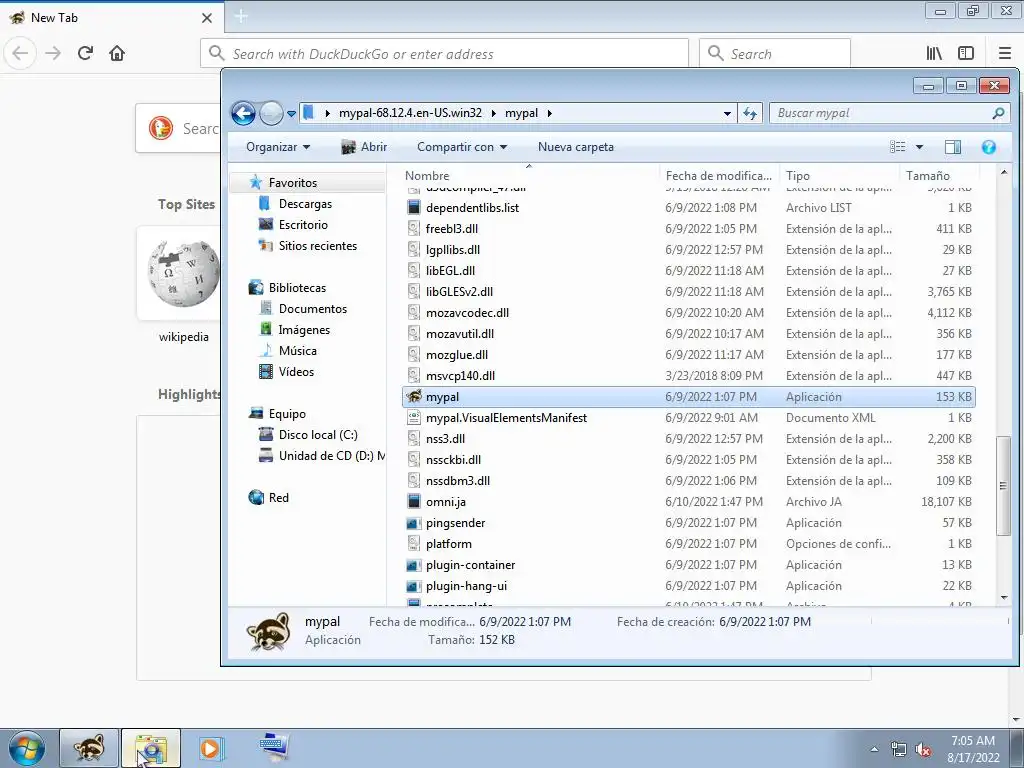The height and width of the screenshot is (768, 1024).
Task: Open Disco local (C:)
Action: coord(317,435)
